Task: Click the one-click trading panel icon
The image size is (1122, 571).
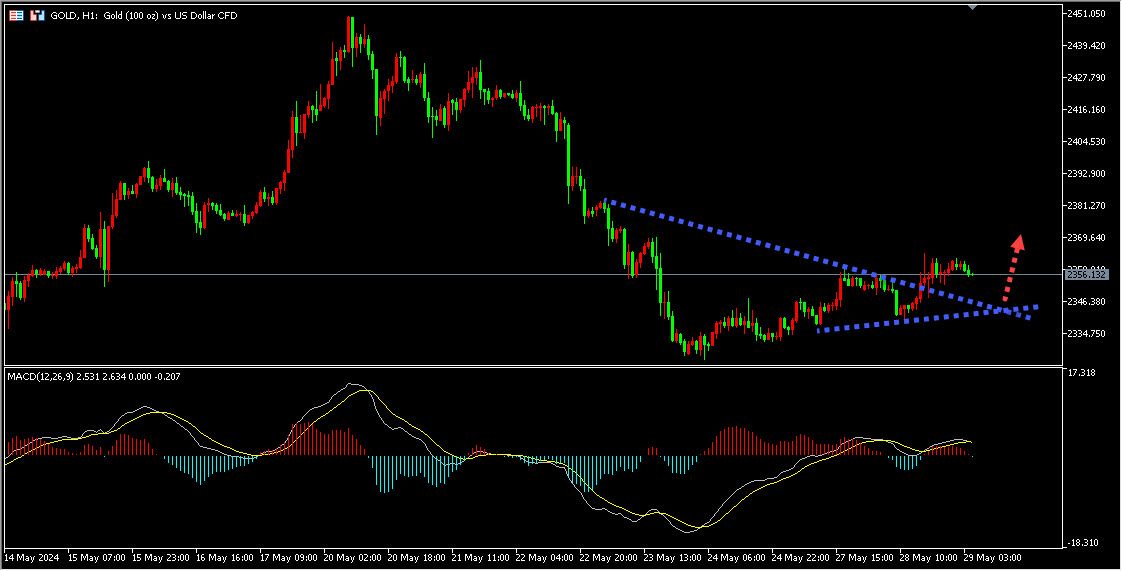Action: 37,16
